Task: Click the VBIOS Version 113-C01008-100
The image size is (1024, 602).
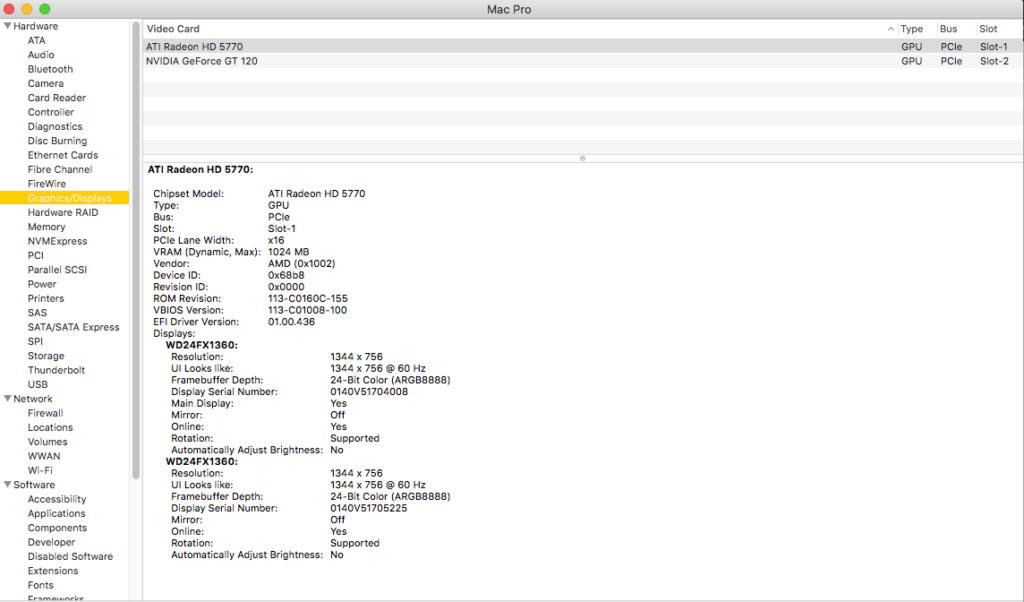Action: click(308, 310)
